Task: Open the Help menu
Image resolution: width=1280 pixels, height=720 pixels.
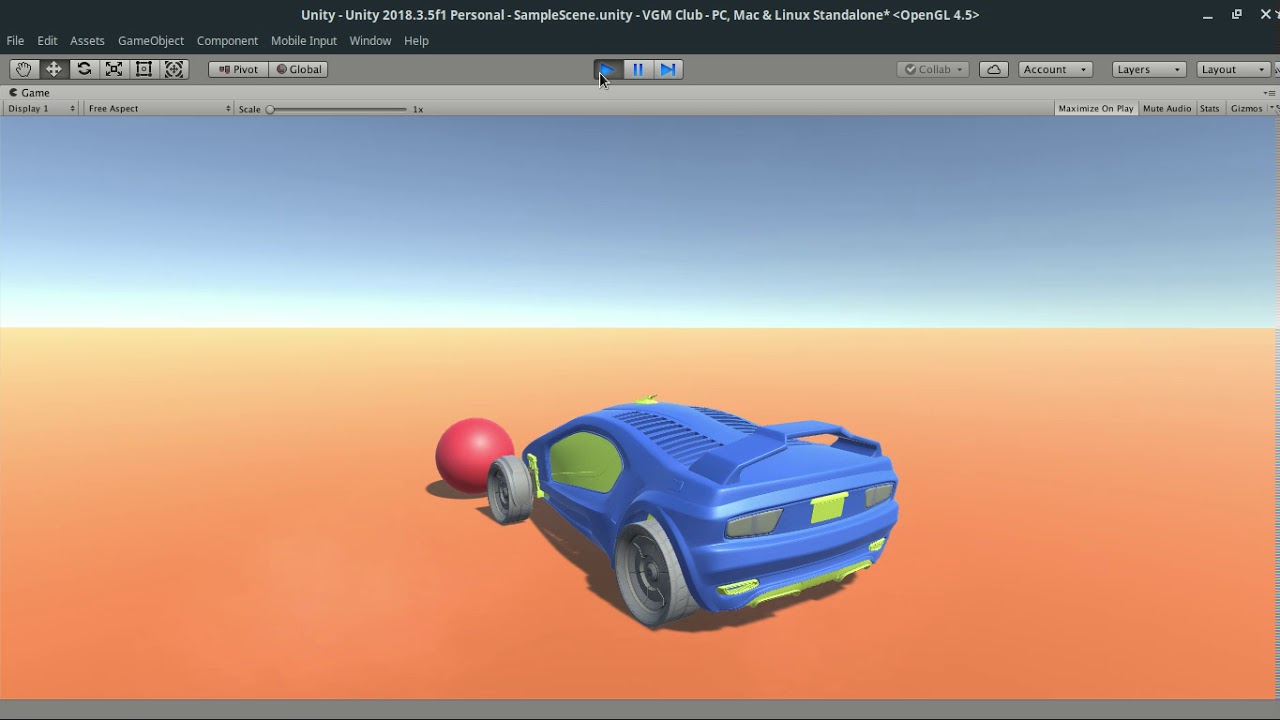Action: pyautogui.click(x=416, y=41)
